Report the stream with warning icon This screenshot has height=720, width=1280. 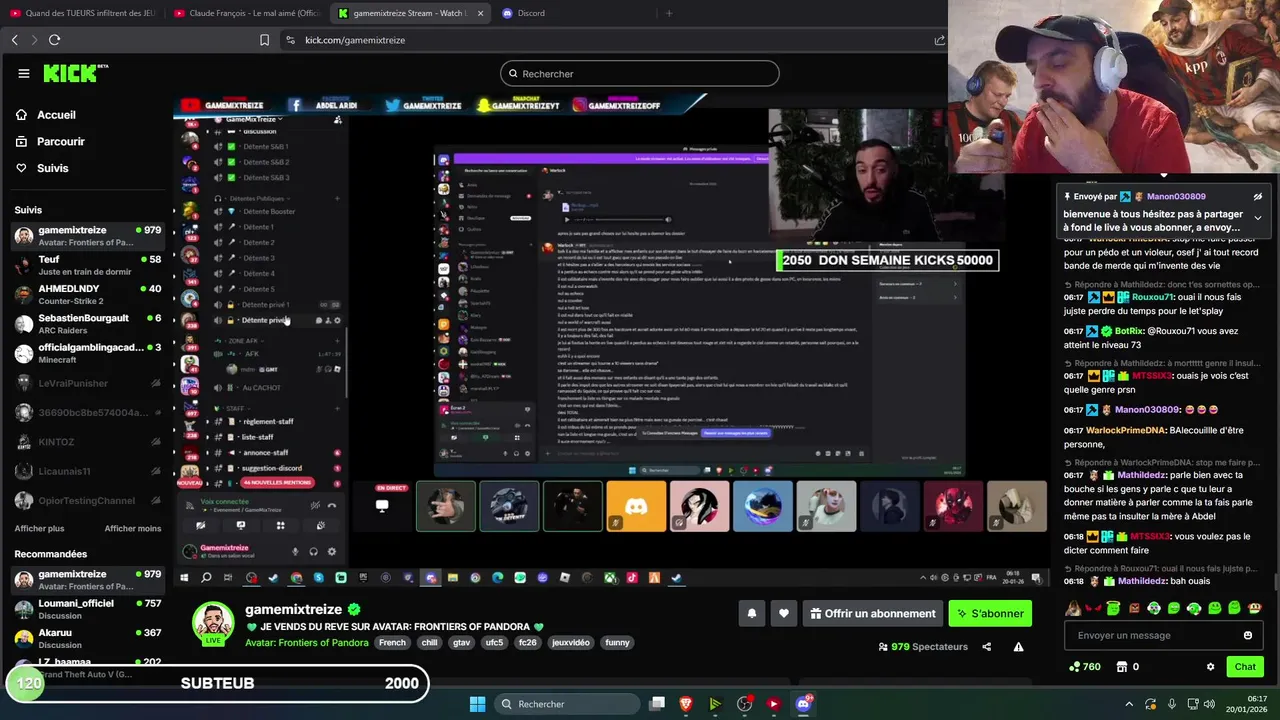[1018, 647]
